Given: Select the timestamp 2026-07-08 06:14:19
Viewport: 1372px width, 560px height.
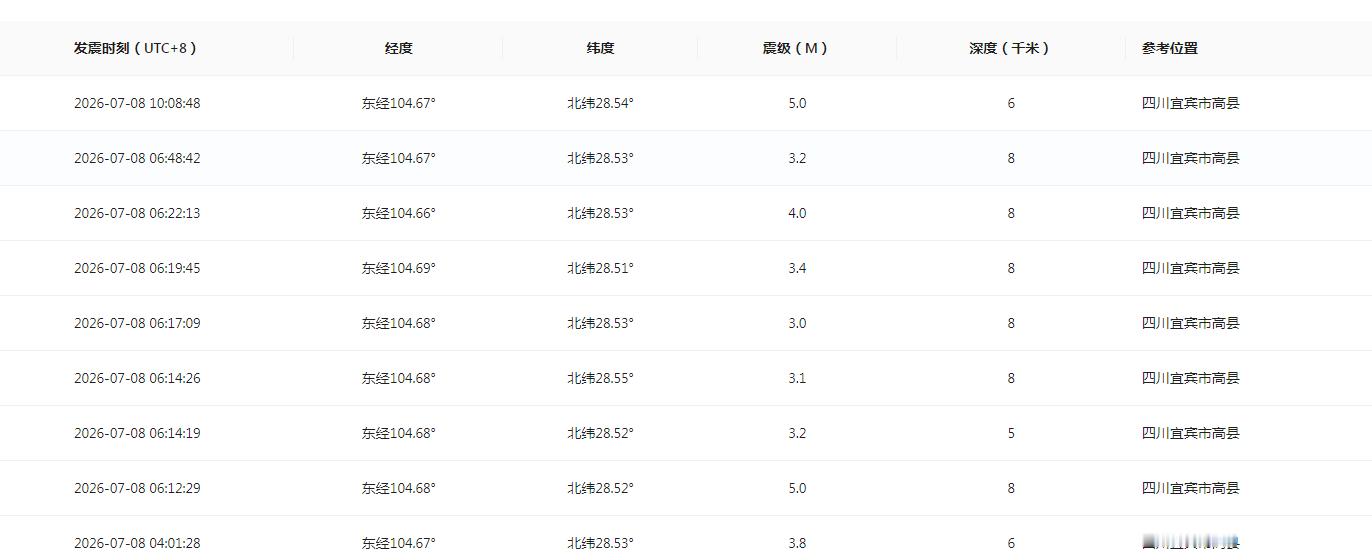Looking at the screenshot, I should (x=137, y=433).
